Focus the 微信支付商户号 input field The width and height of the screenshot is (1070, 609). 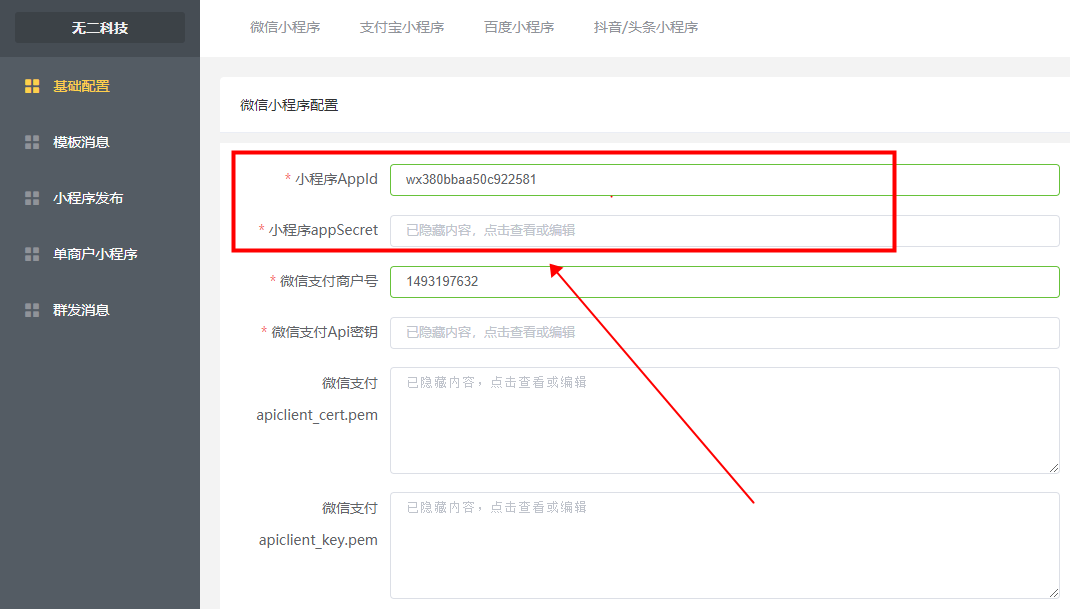(x=725, y=282)
